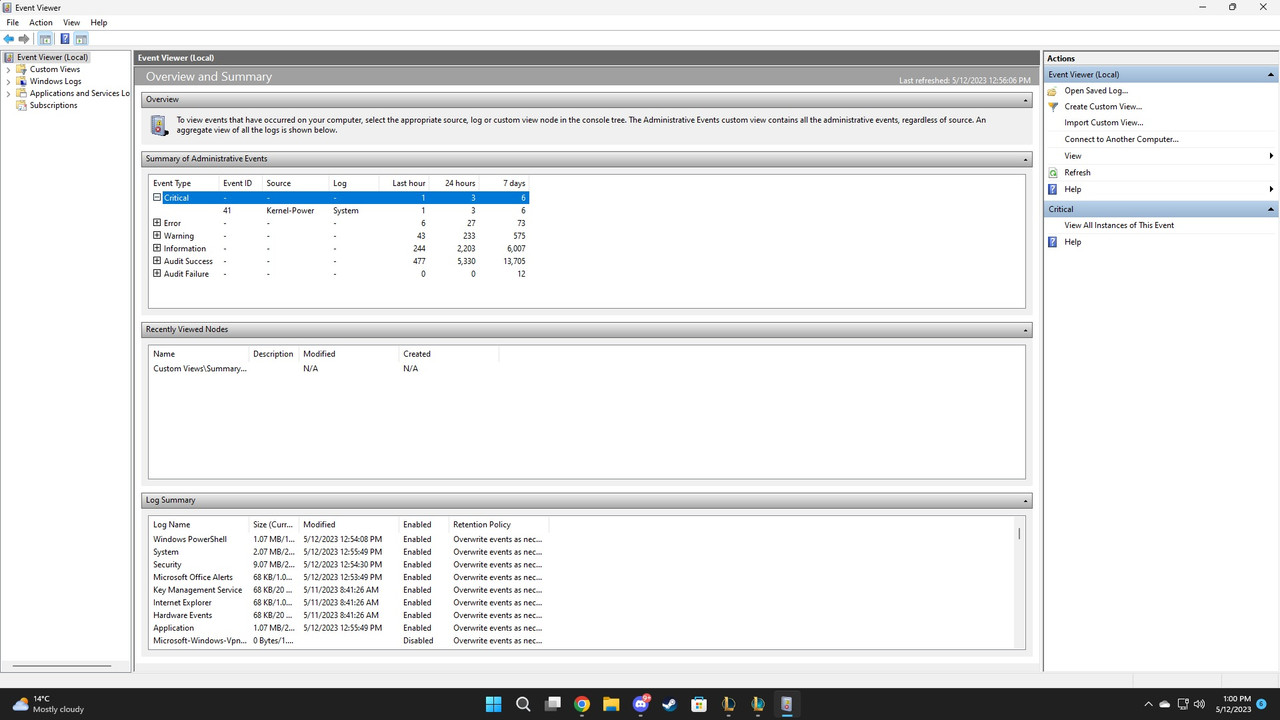
Task: Open the Action menu
Action: pyautogui.click(x=41, y=22)
